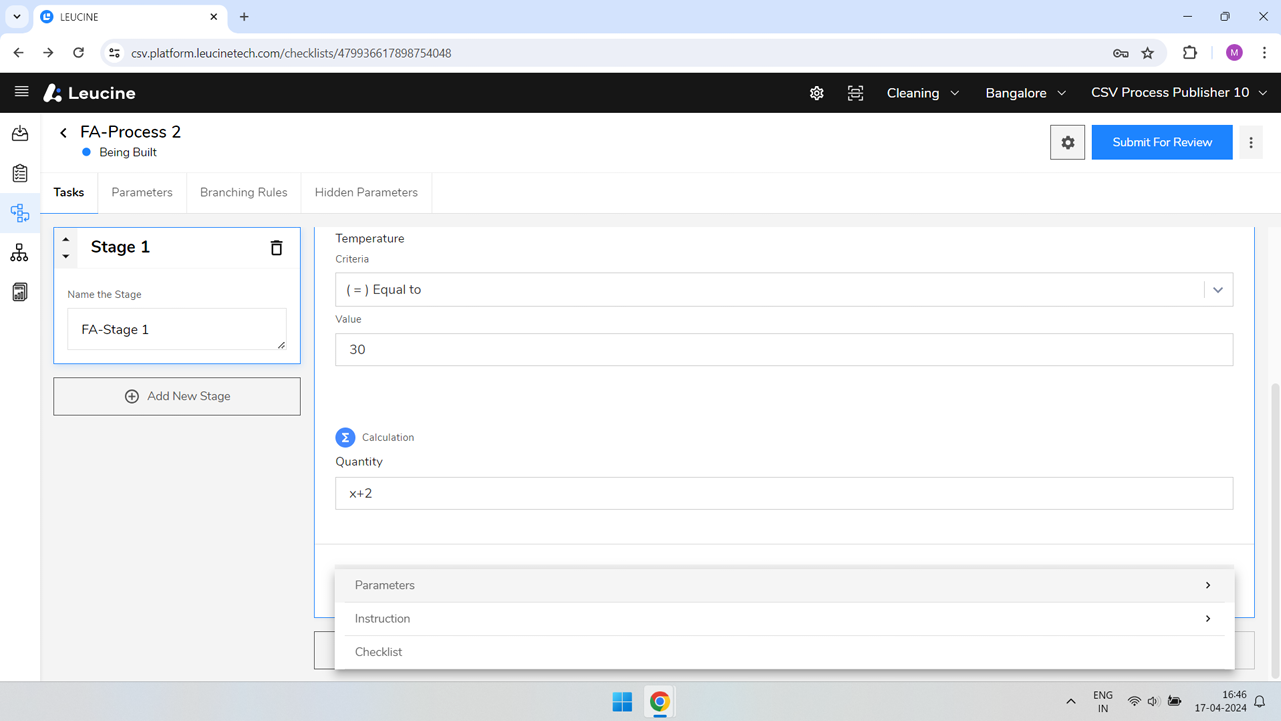Switch to the Hidden Parameters tab

[366, 192]
